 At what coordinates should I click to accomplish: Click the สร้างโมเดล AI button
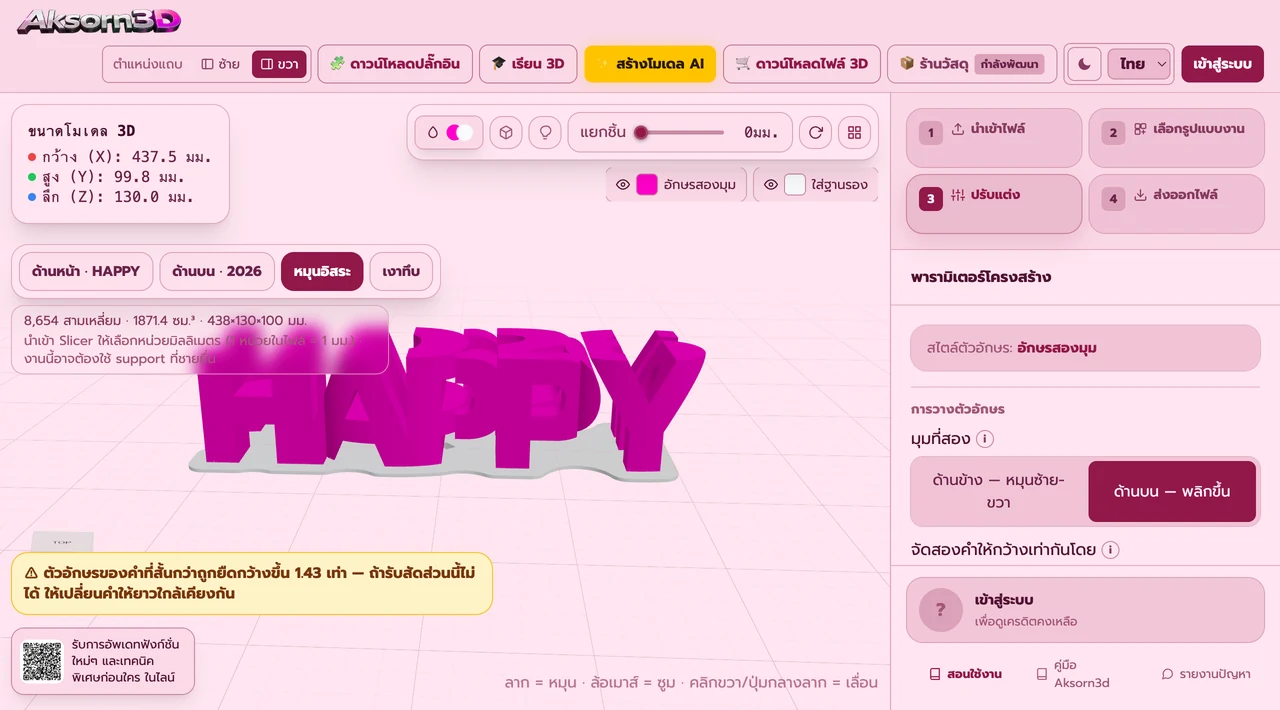650,64
